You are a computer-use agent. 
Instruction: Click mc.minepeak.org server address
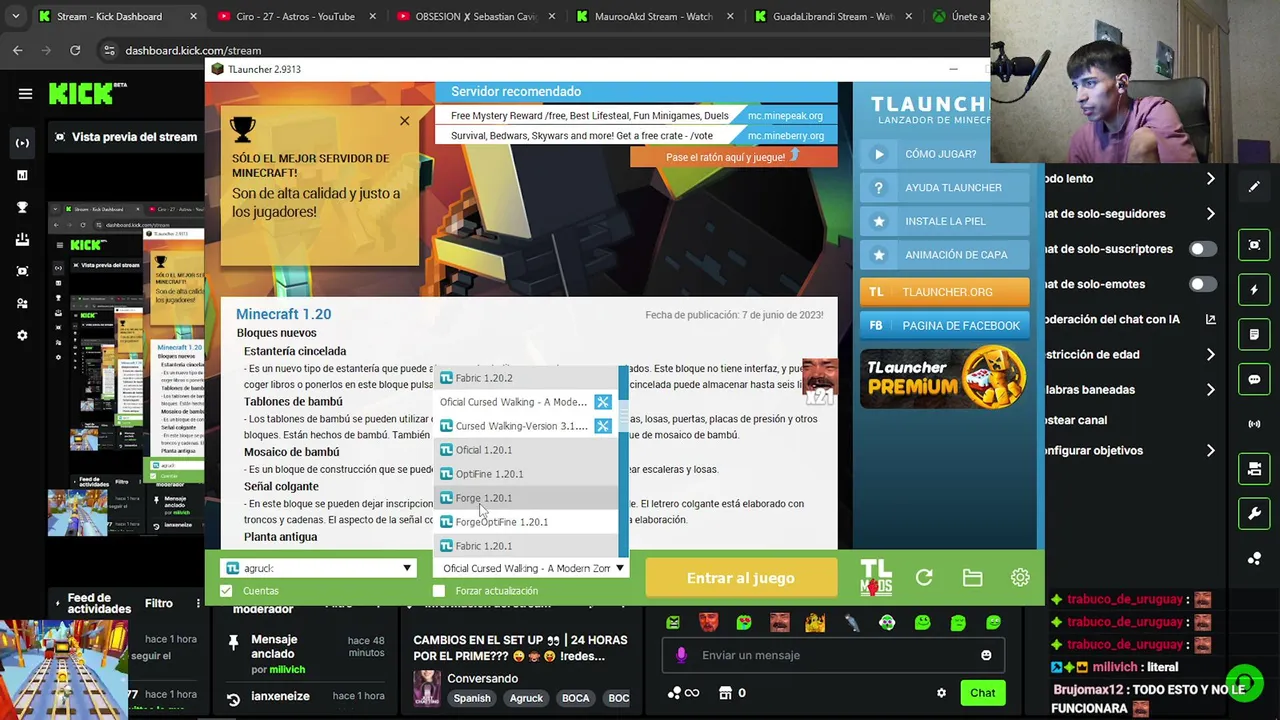(785, 116)
